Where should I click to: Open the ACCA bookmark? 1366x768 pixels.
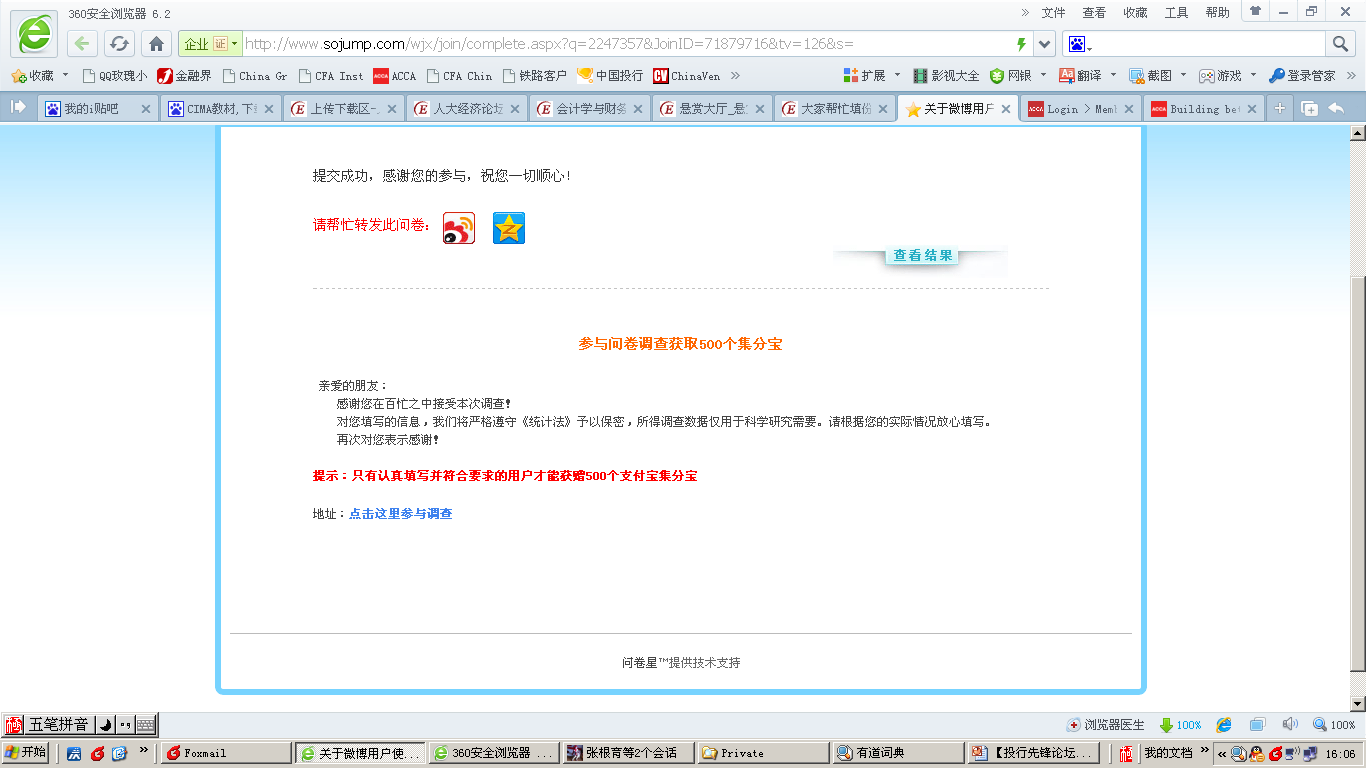coord(395,76)
